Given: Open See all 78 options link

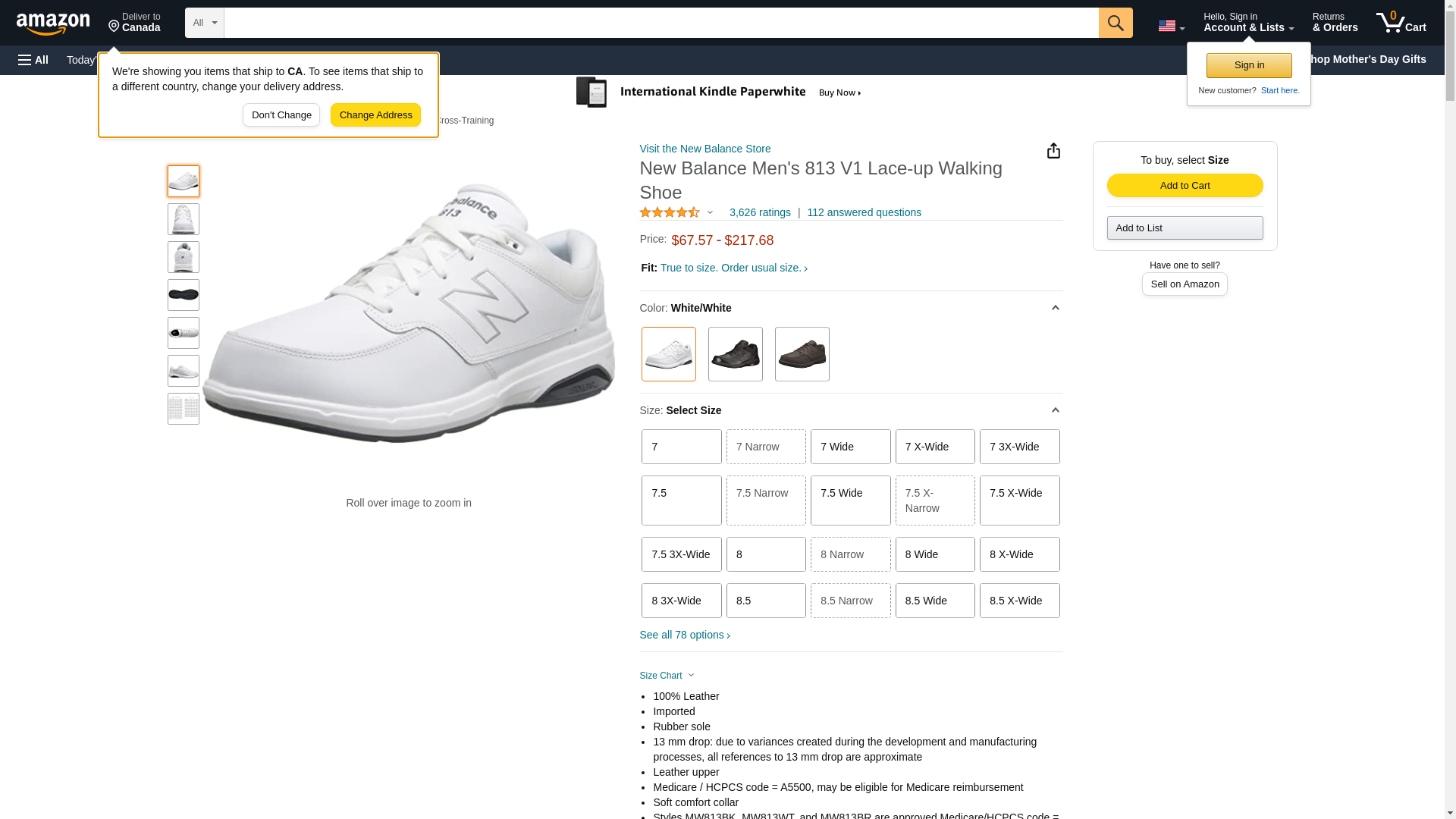Looking at the screenshot, I should tap(685, 635).
